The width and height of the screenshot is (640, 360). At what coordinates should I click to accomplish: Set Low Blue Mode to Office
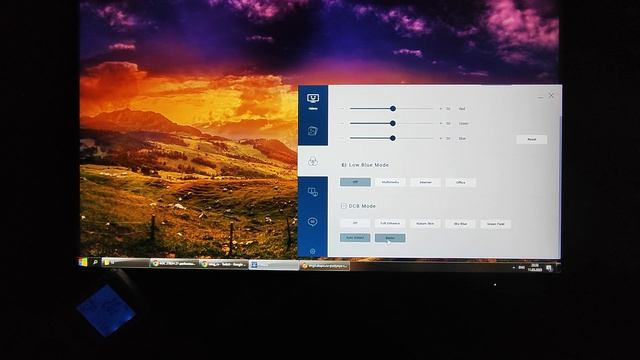(460, 182)
